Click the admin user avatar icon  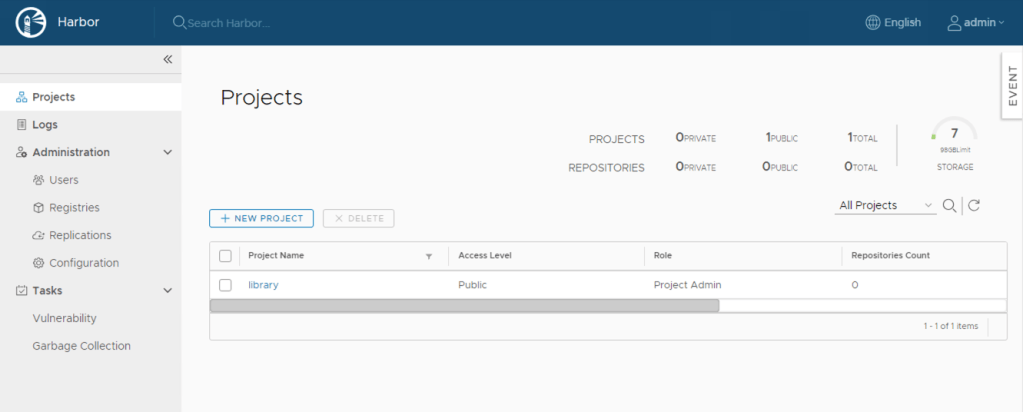coord(954,22)
